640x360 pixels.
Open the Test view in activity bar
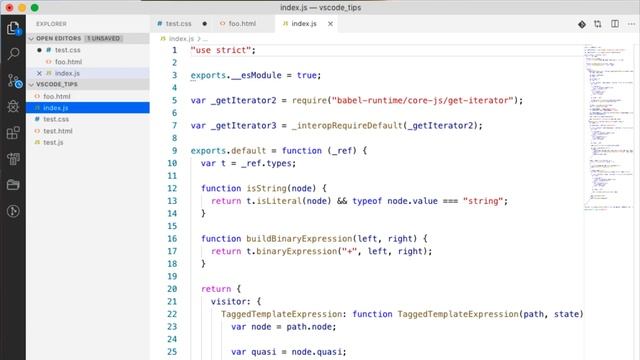pyautogui.click(x=13, y=159)
